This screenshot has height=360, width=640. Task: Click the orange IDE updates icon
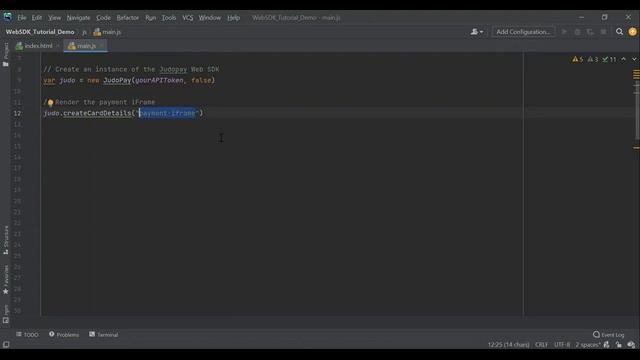(x=633, y=32)
